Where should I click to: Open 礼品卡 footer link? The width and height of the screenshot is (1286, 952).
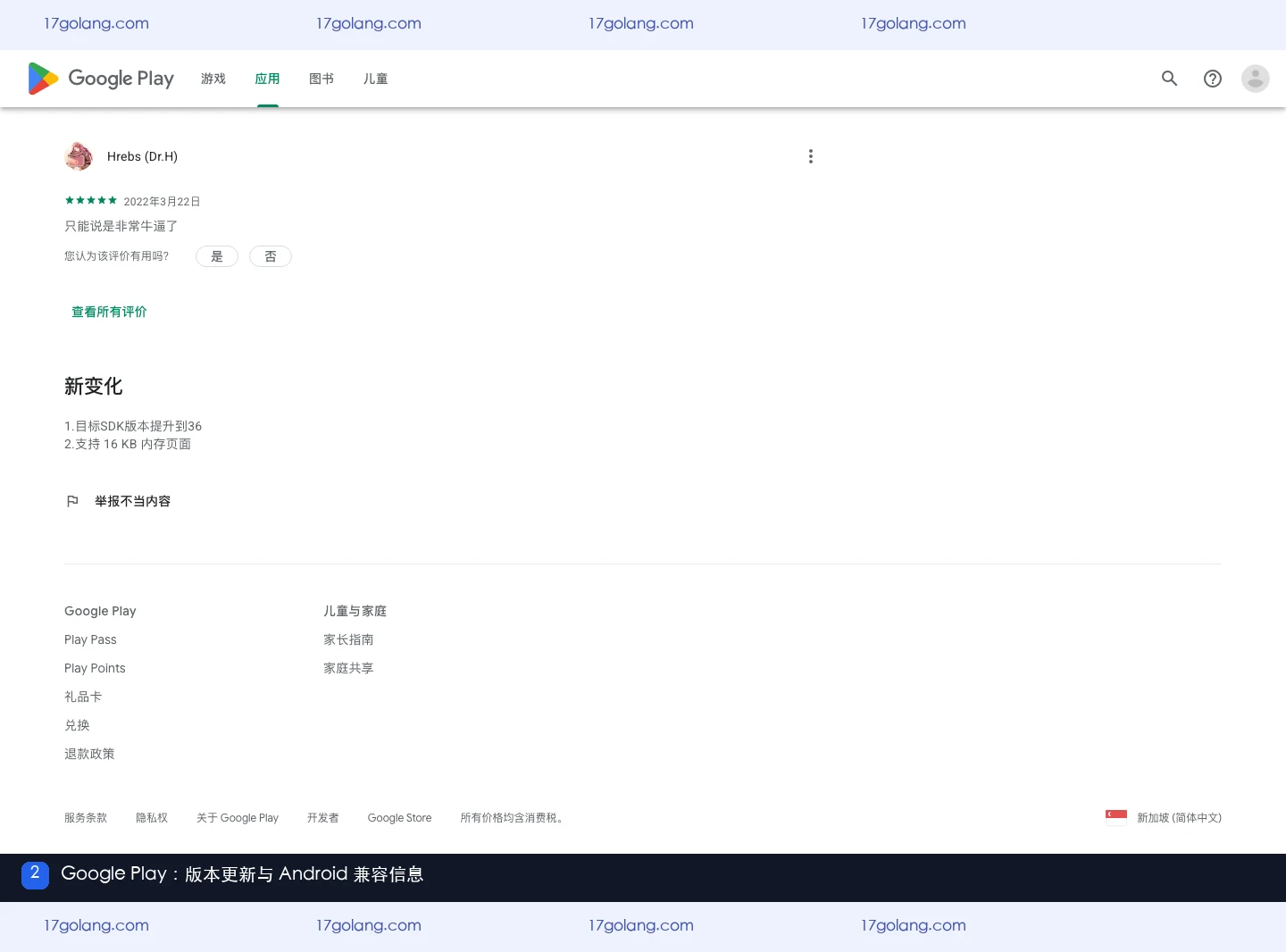[83, 697]
